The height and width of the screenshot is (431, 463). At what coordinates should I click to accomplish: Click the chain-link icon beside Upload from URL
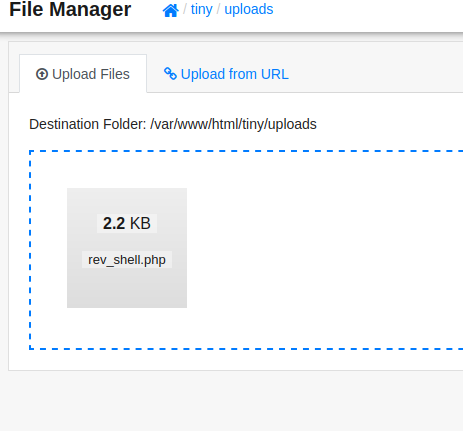click(170, 74)
